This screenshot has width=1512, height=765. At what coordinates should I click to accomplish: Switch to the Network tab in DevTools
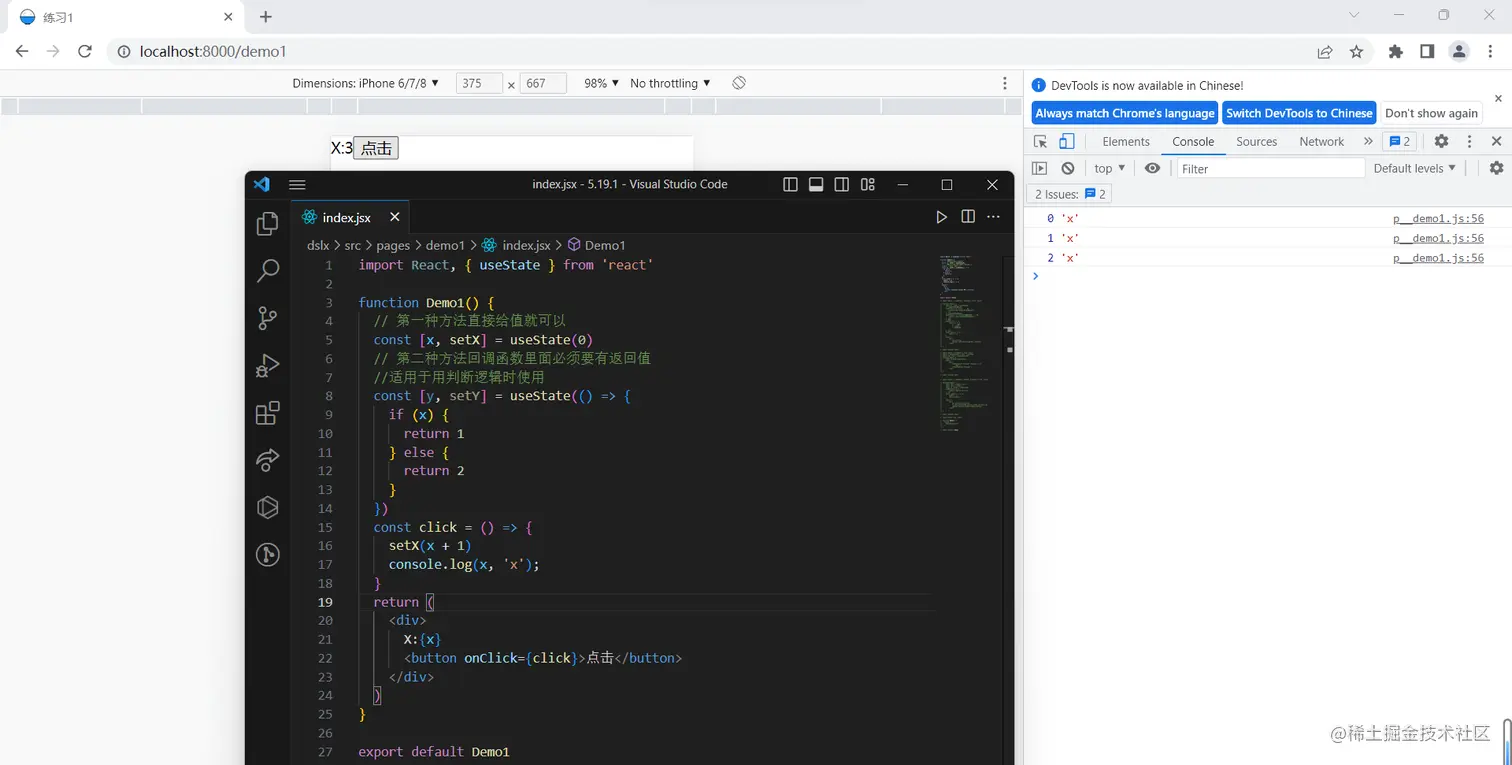point(1322,141)
